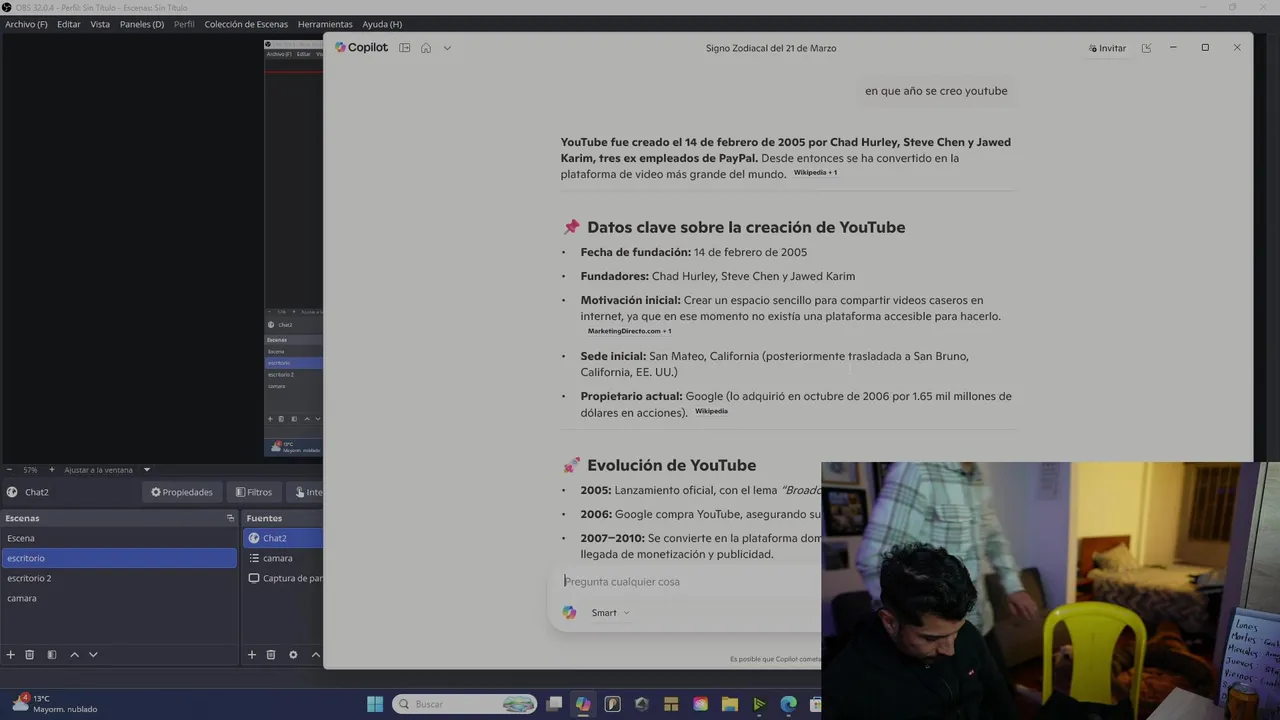Open the Editar menu in OBS
1280x720 pixels.
[x=69, y=24]
